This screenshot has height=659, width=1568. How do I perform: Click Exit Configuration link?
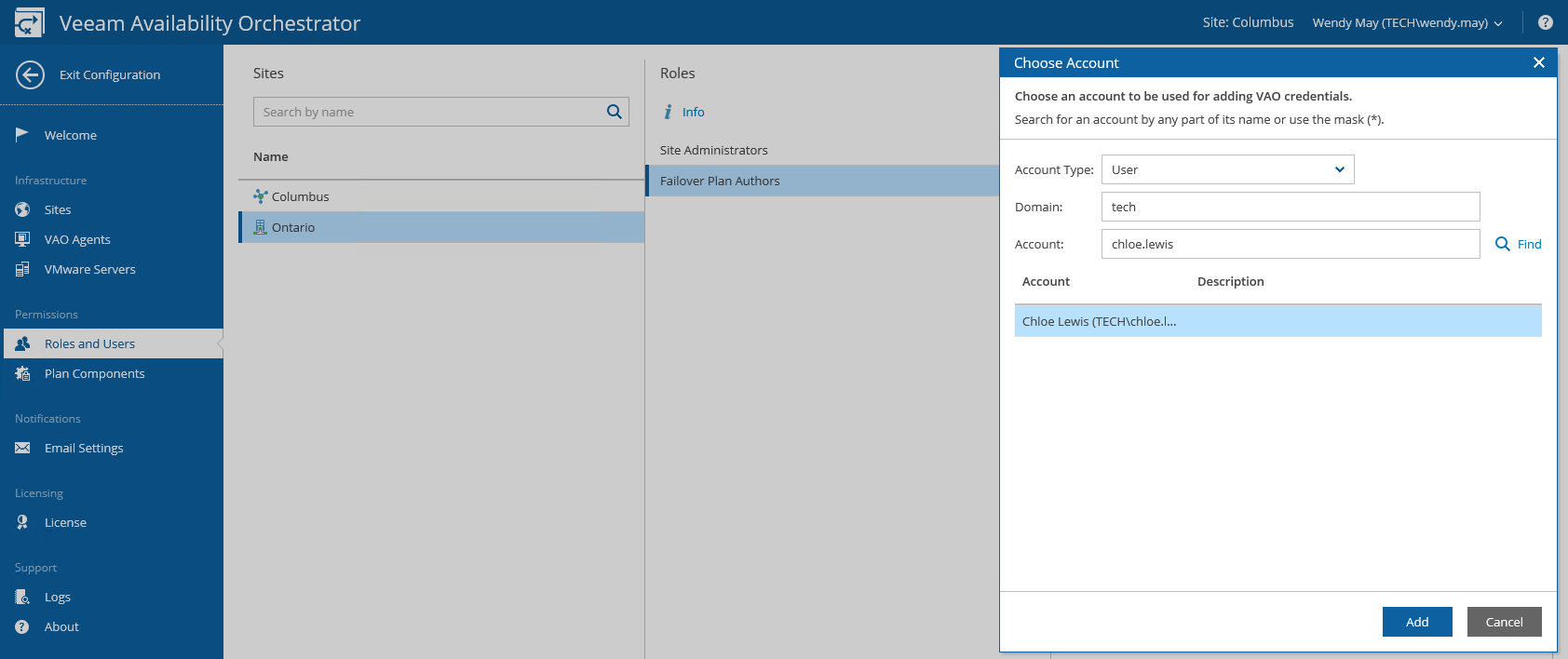click(x=110, y=74)
